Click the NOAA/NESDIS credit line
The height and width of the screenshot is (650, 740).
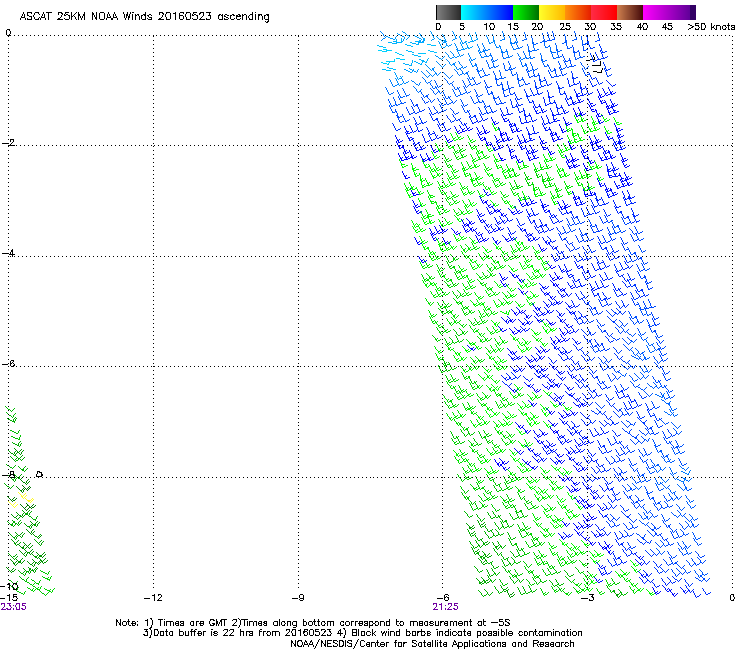click(432, 644)
